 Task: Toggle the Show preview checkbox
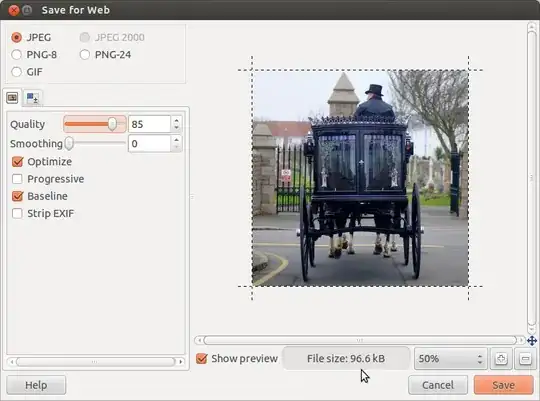[201, 358]
